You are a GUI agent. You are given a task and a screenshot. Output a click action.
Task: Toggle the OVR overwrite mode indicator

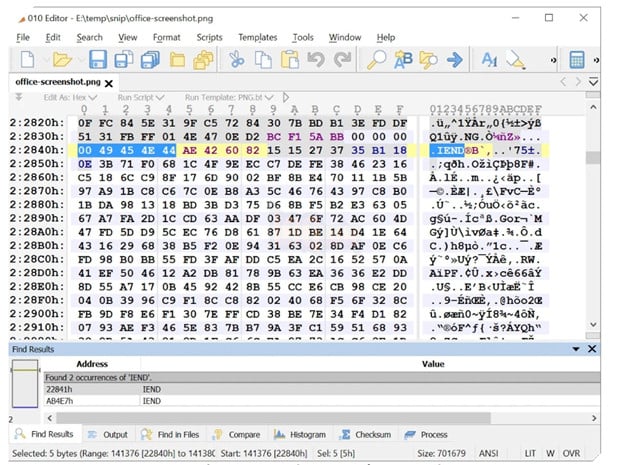pos(571,453)
